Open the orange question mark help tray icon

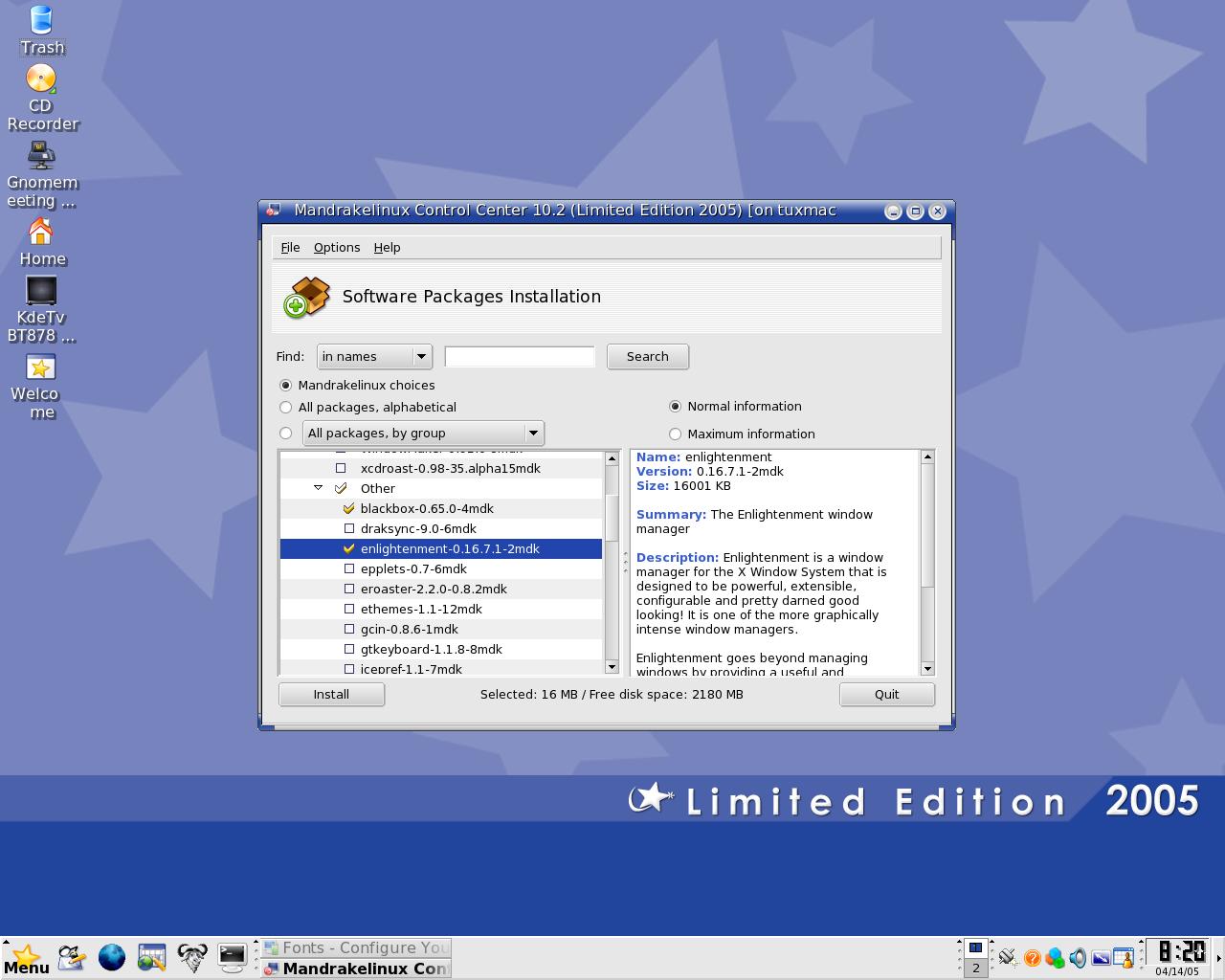point(1032,957)
